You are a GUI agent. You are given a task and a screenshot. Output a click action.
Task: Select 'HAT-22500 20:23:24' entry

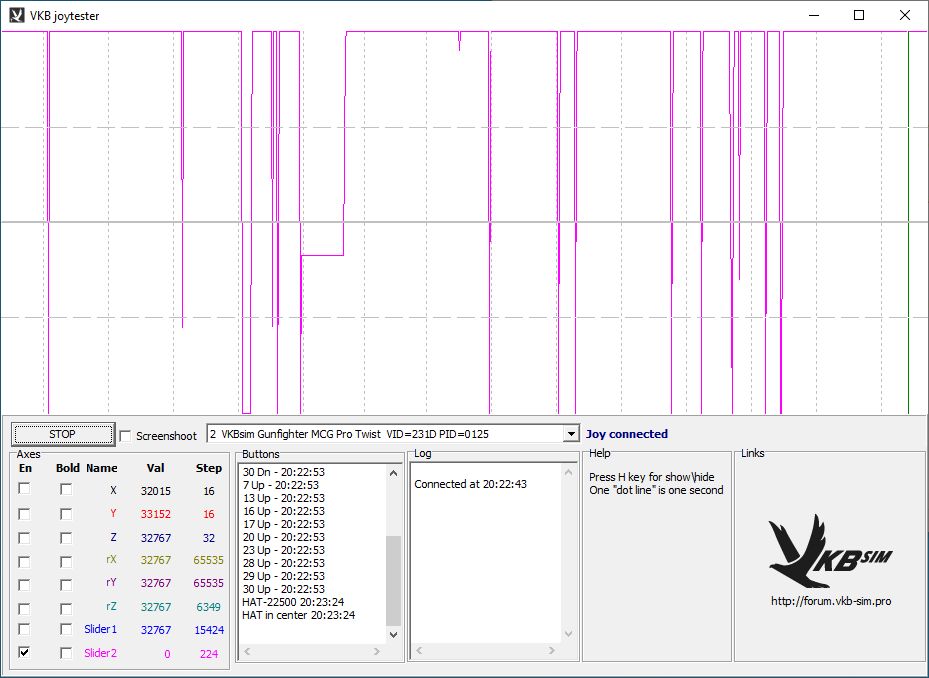293,602
